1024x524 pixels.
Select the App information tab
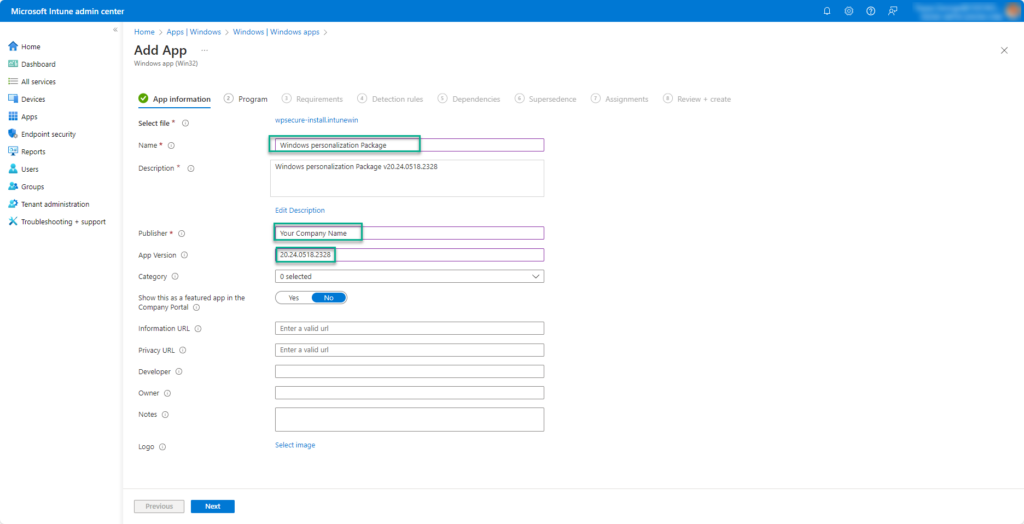click(174, 99)
